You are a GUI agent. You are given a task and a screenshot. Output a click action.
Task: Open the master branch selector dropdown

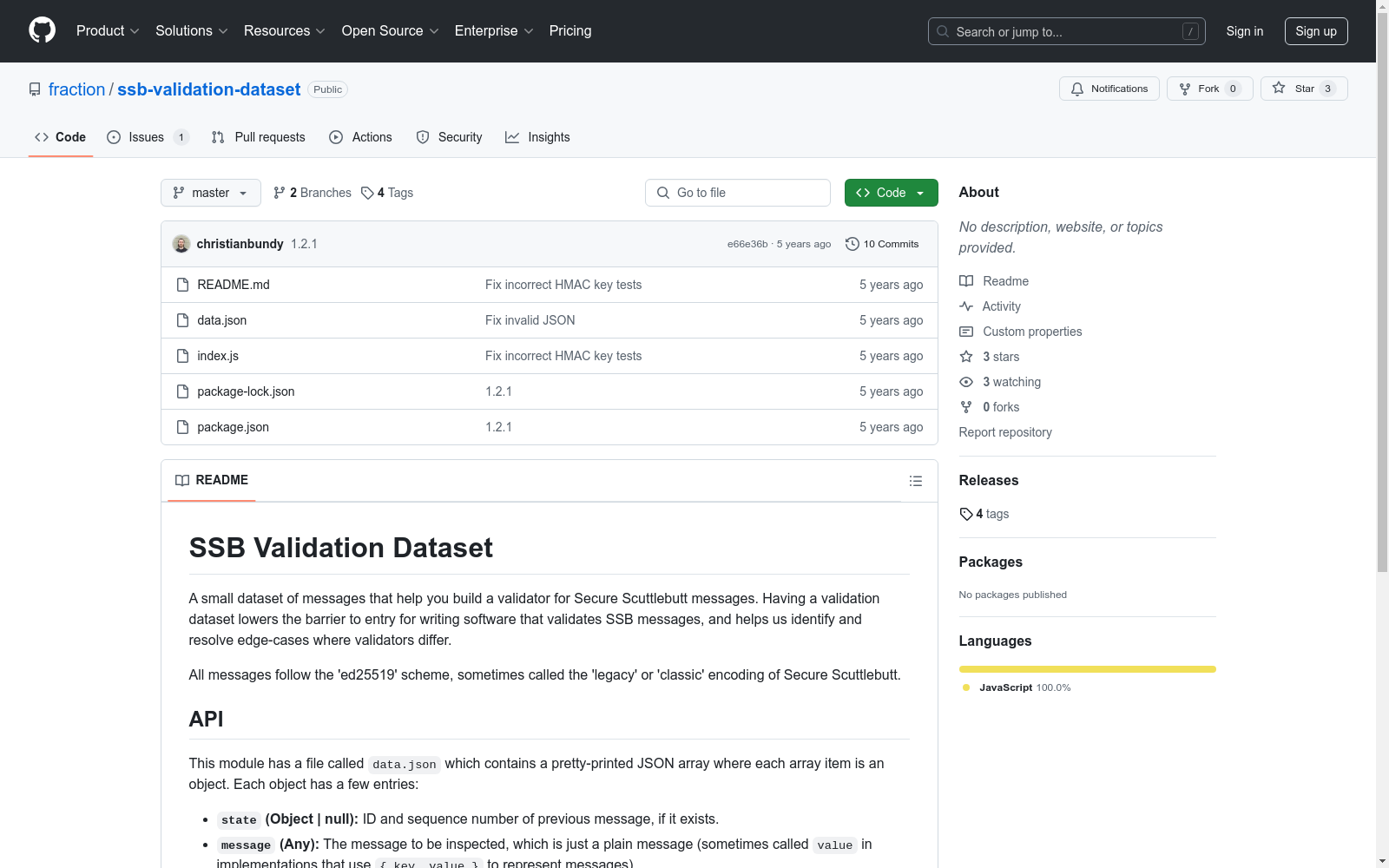[211, 193]
